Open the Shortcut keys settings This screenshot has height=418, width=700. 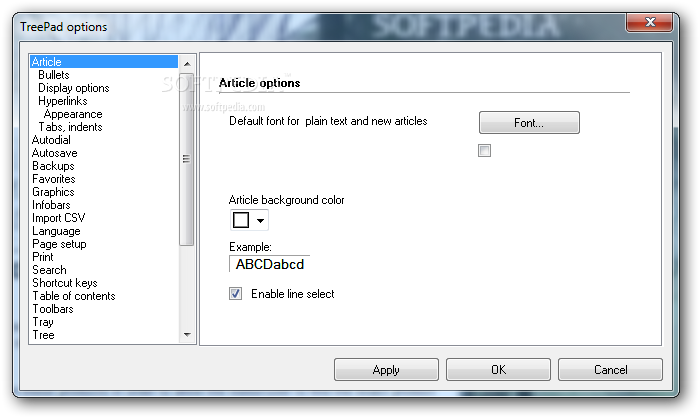pos(65,283)
